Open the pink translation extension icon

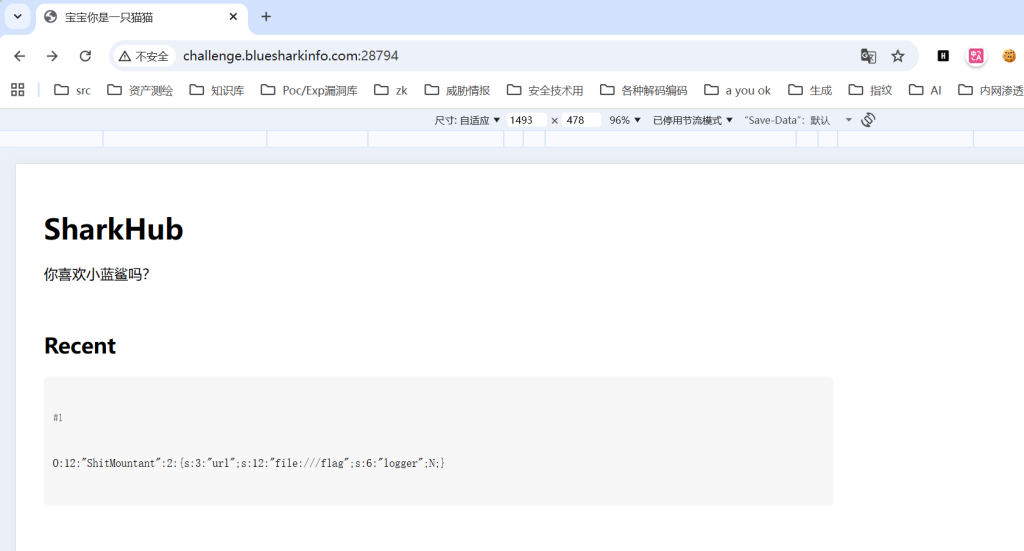pos(976,56)
